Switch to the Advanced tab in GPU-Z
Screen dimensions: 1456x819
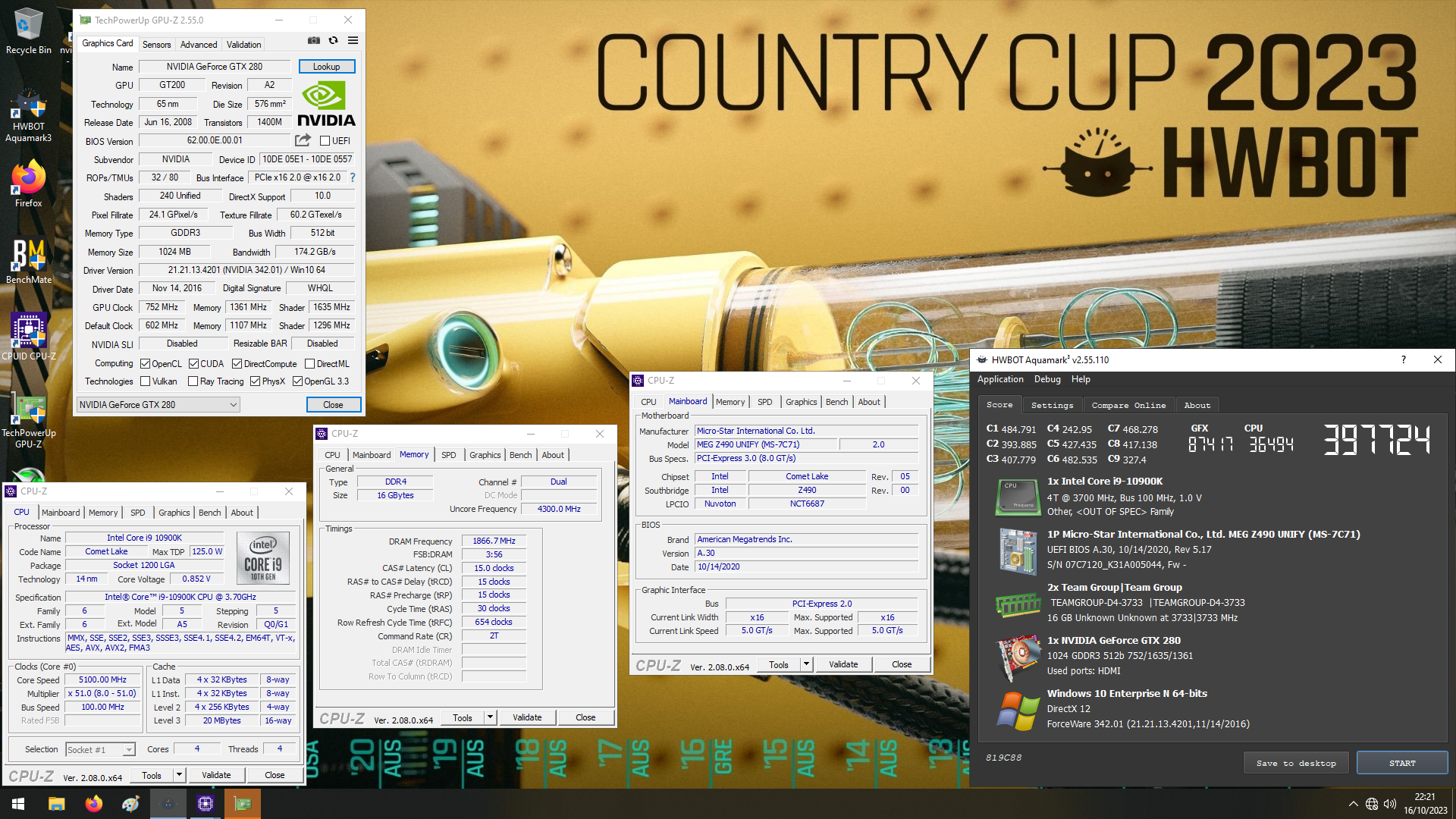point(199,45)
